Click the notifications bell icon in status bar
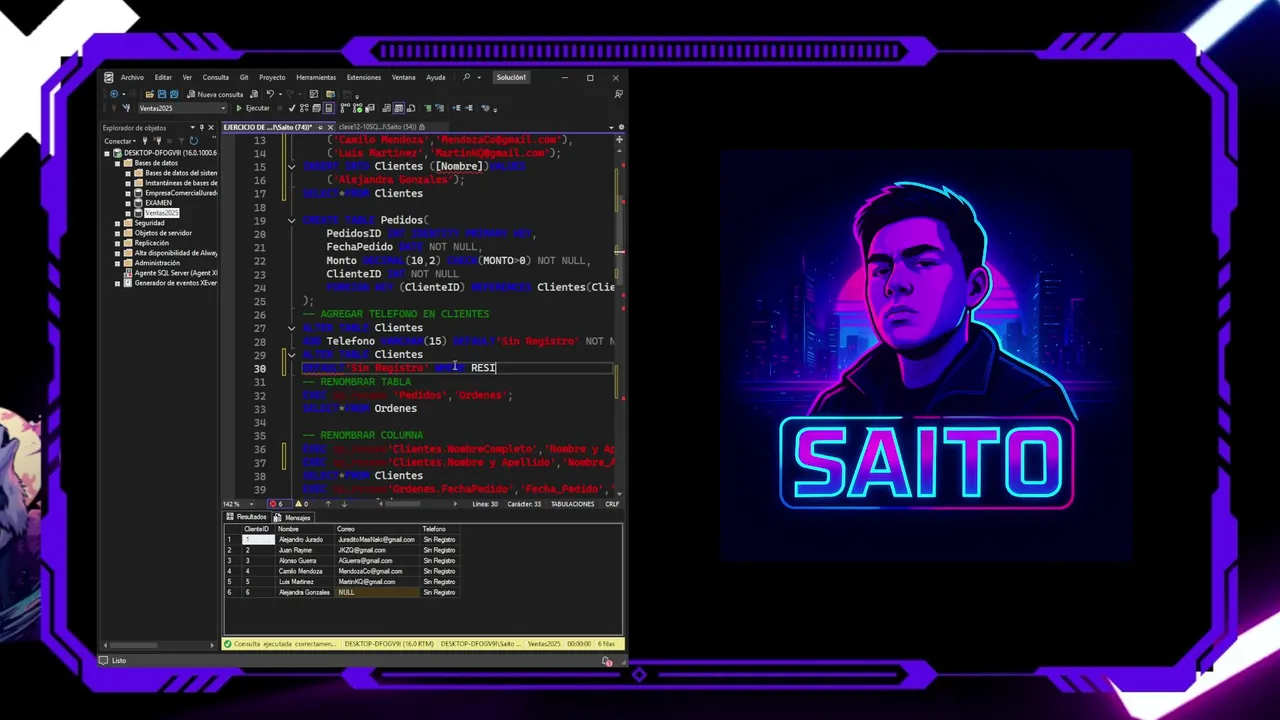Image resolution: width=1280 pixels, height=720 pixels. coord(607,661)
